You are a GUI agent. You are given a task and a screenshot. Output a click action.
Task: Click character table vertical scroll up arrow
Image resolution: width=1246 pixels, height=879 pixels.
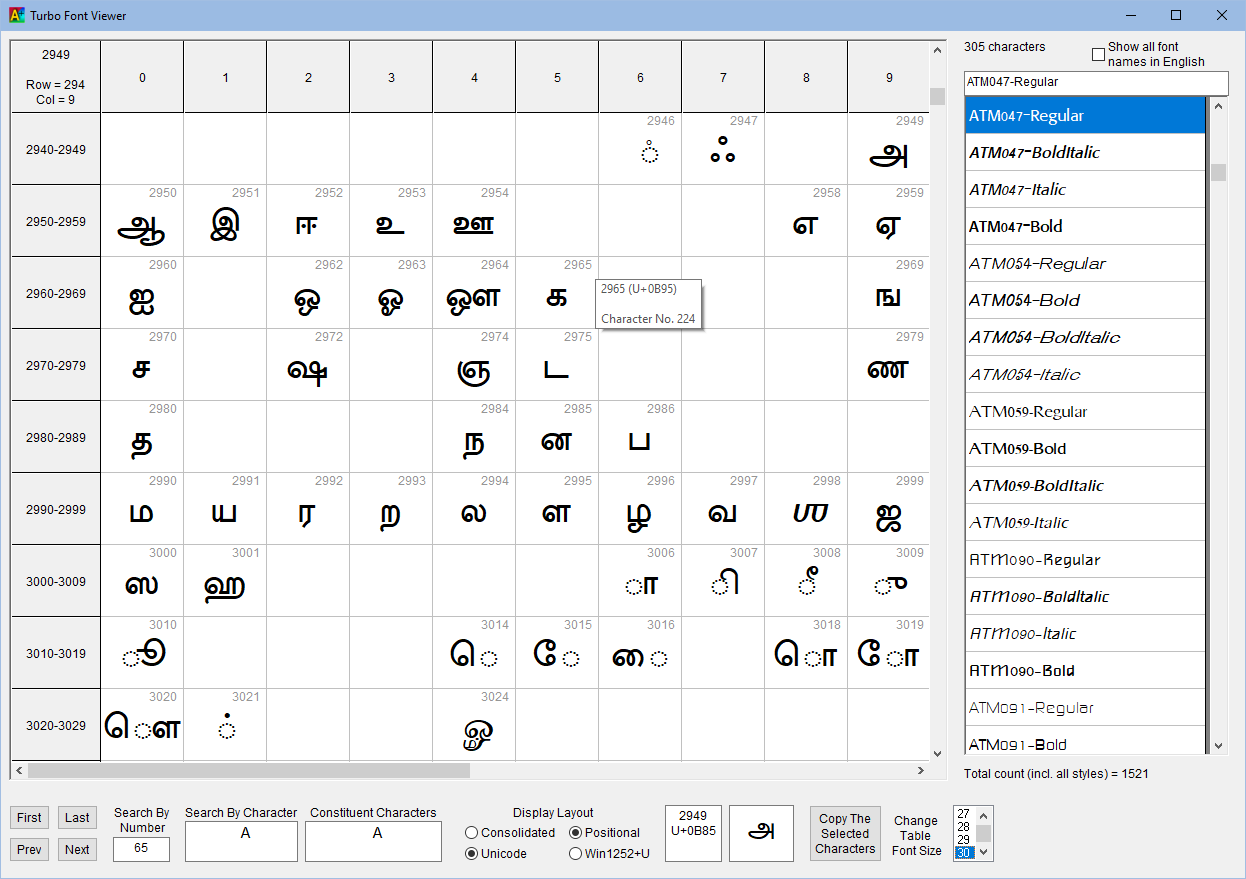point(937,49)
